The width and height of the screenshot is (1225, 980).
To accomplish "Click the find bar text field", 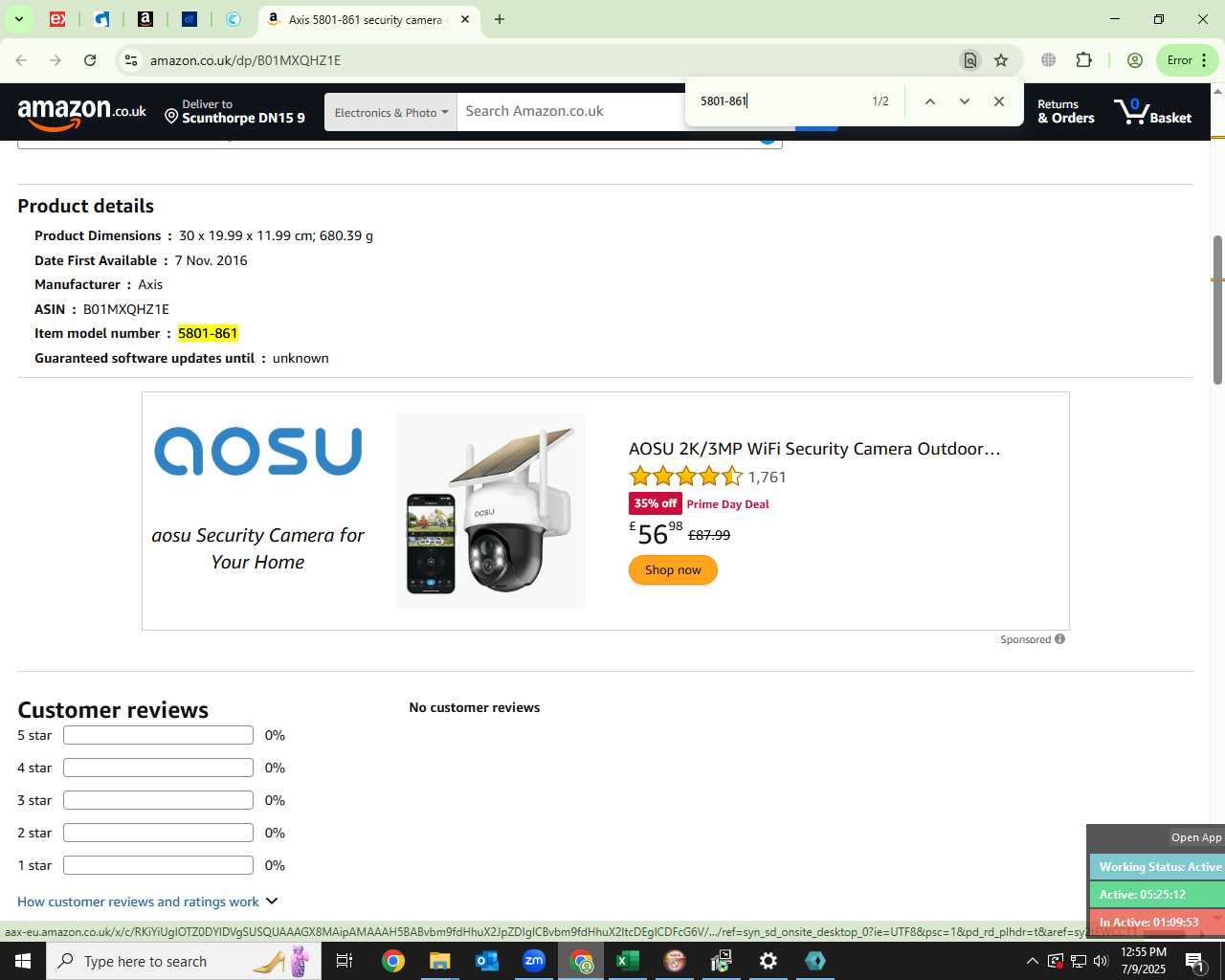I will coord(775,101).
